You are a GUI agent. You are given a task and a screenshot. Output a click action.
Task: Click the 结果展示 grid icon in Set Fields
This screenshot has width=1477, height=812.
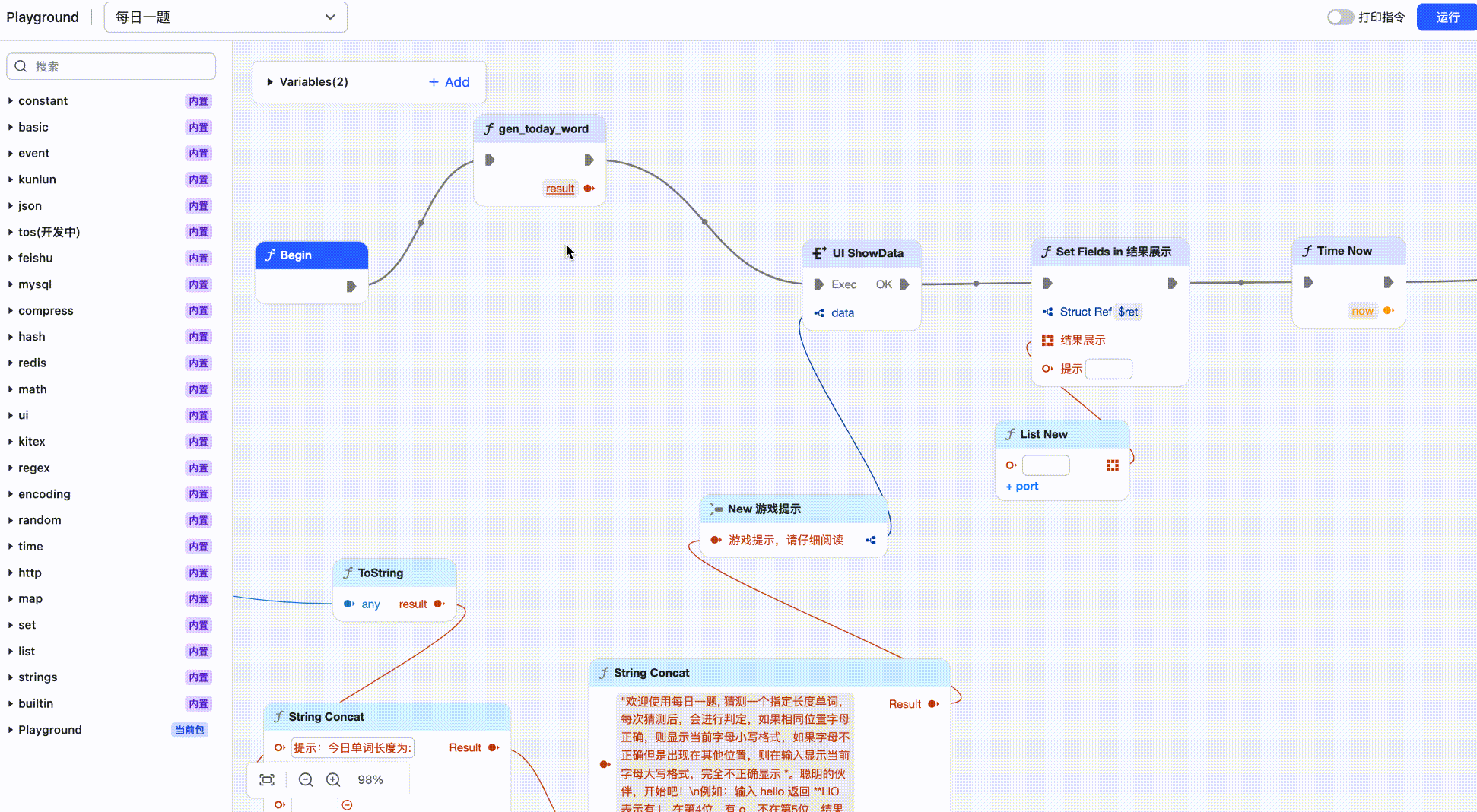1047,341
